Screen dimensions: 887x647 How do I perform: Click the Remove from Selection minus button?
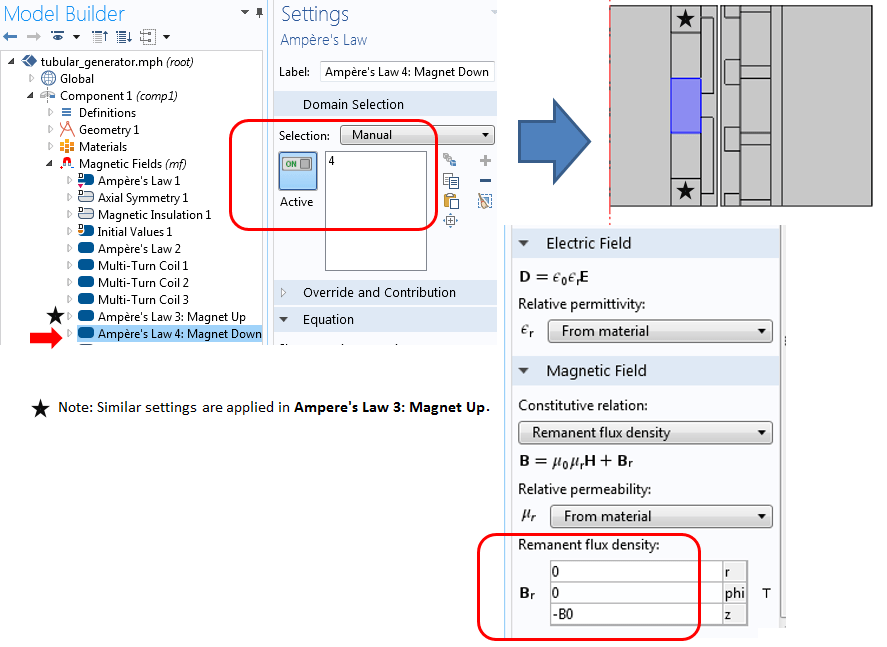pyautogui.click(x=485, y=180)
